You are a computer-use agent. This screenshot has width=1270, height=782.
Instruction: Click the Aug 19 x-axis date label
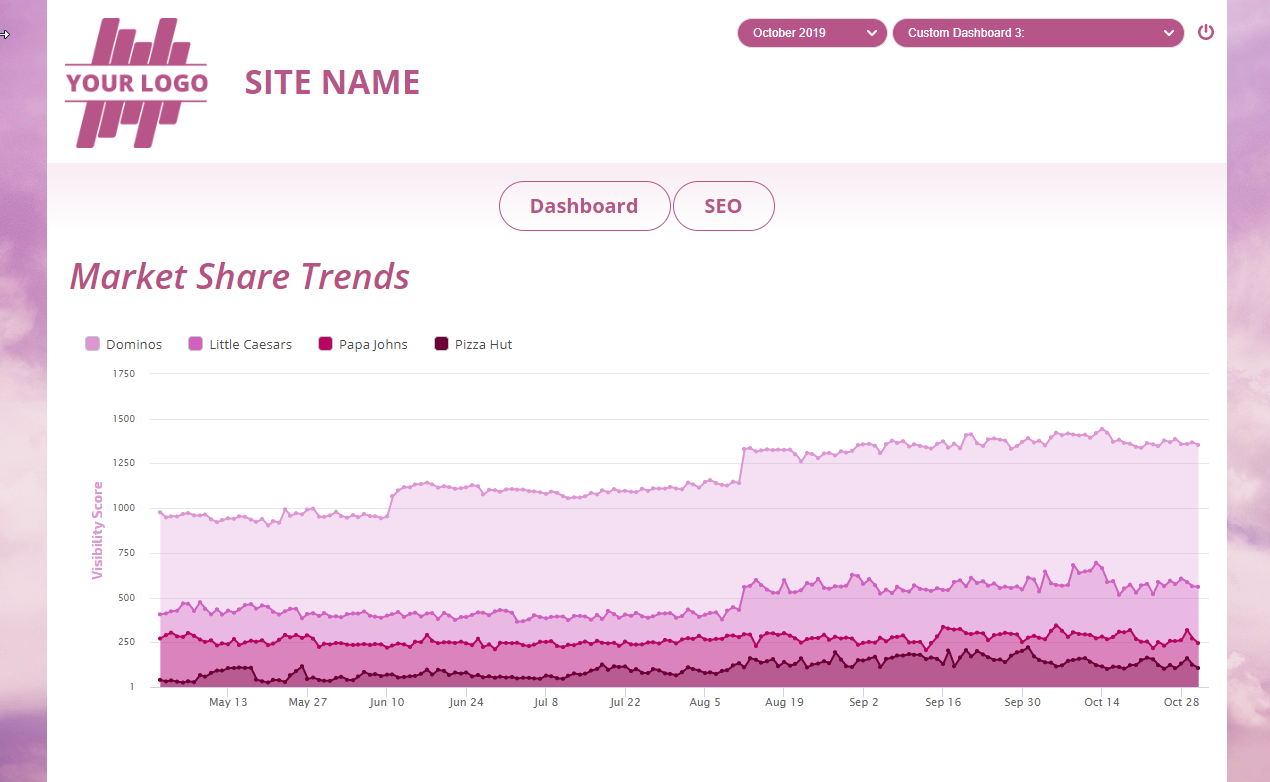784,702
